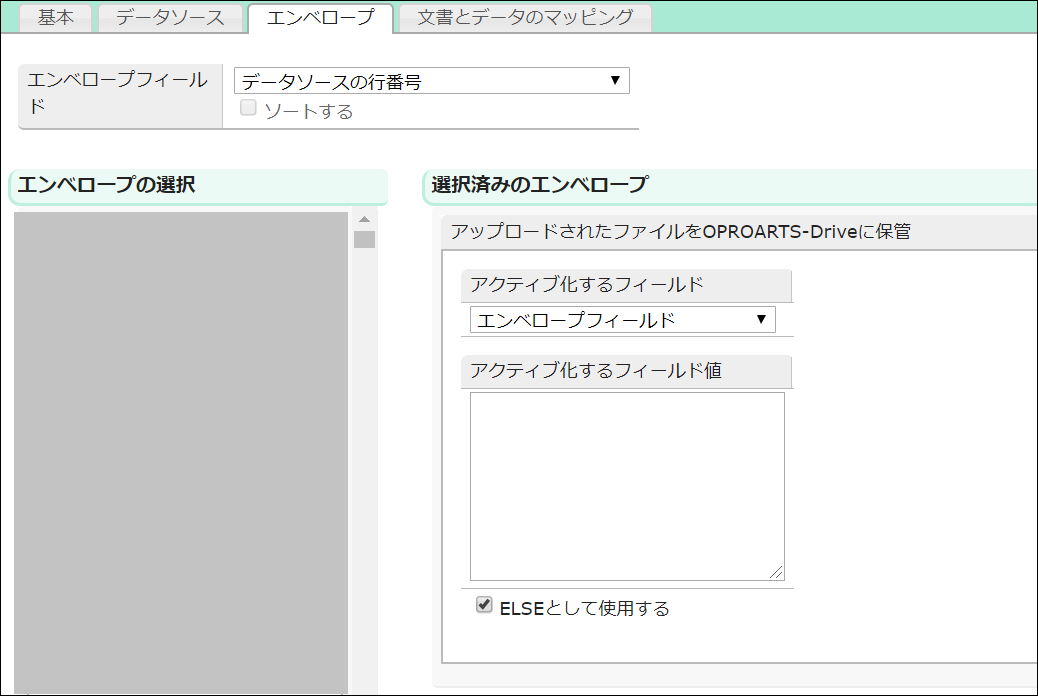Uncheck ELSEとして使用する checkbox
Viewport: 1038px width, 696px height.
(485, 606)
